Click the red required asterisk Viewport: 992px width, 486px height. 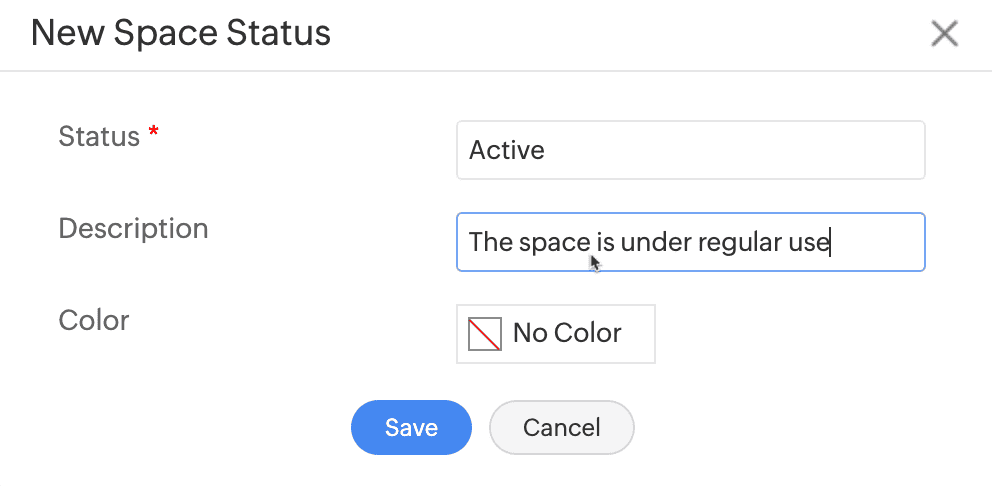(x=153, y=133)
